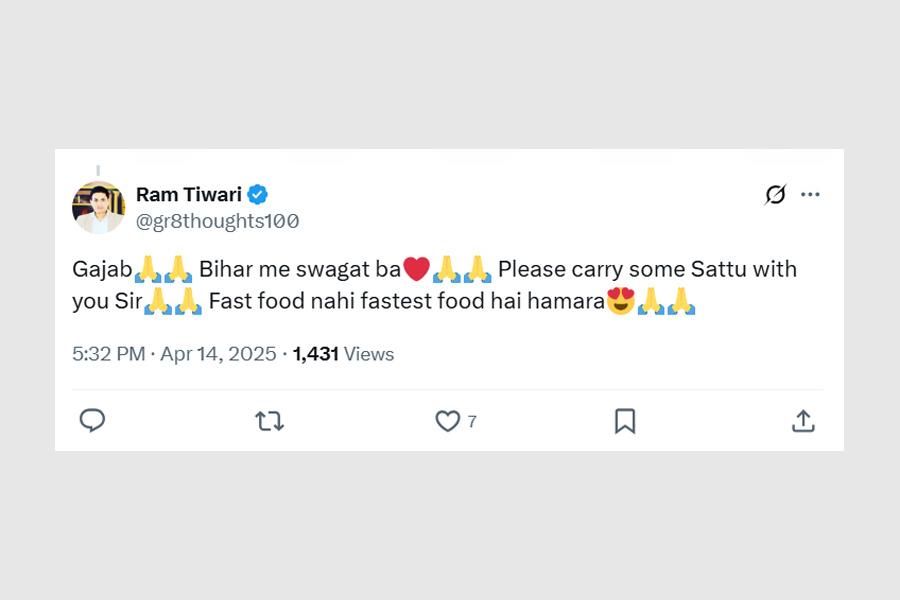
Task: Click the heart-eyes smiley emoji
Action: [x=621, y=301]
